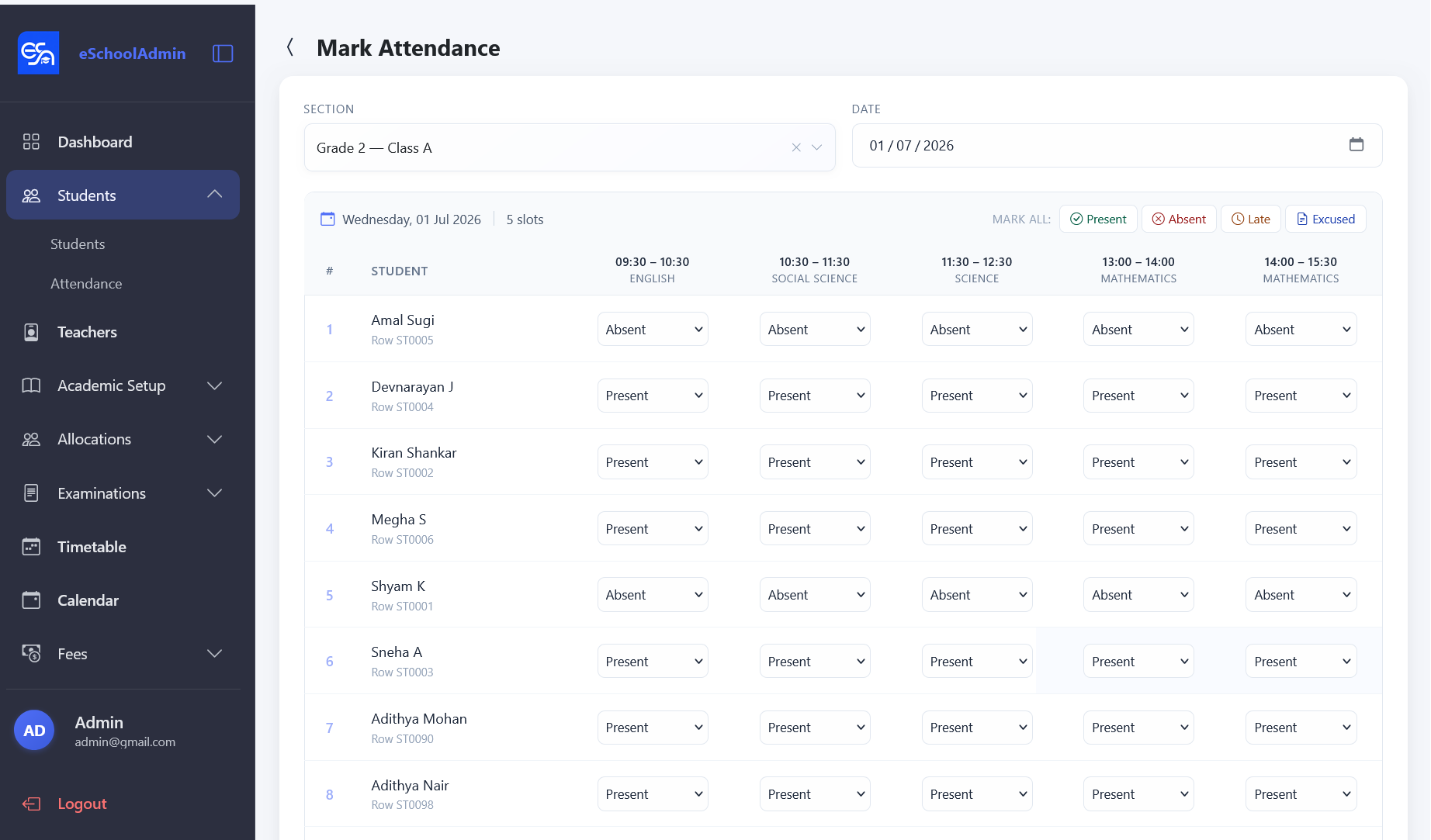The height and width of the screenshot is (840, 1431).
Task: Click Row ST0090 under Adithya Mohan
Action: pyautogui.click(x=402, y=739)
